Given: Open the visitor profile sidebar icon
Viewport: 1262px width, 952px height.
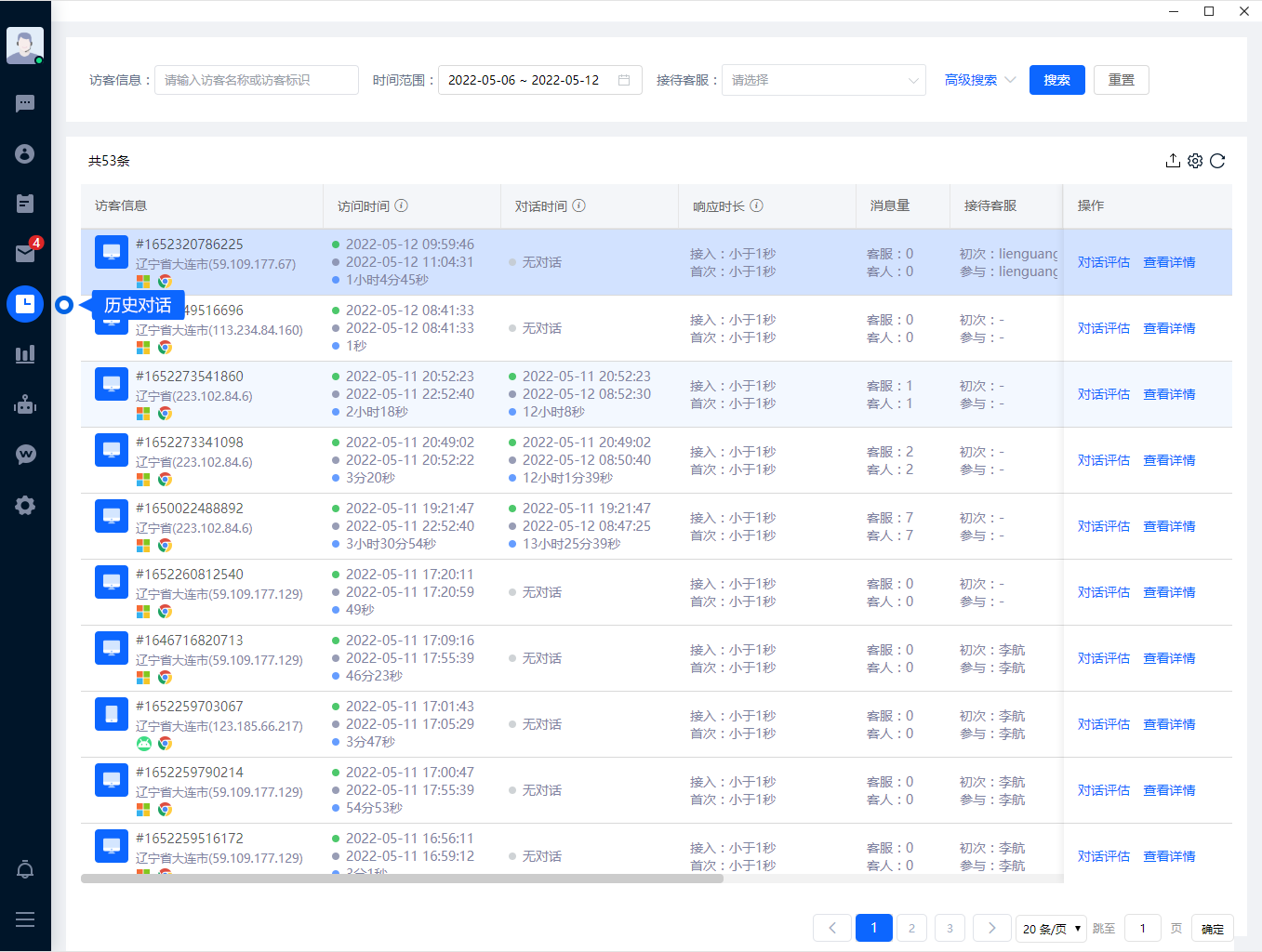Looking at the screenshot, I should click(25, 153).
